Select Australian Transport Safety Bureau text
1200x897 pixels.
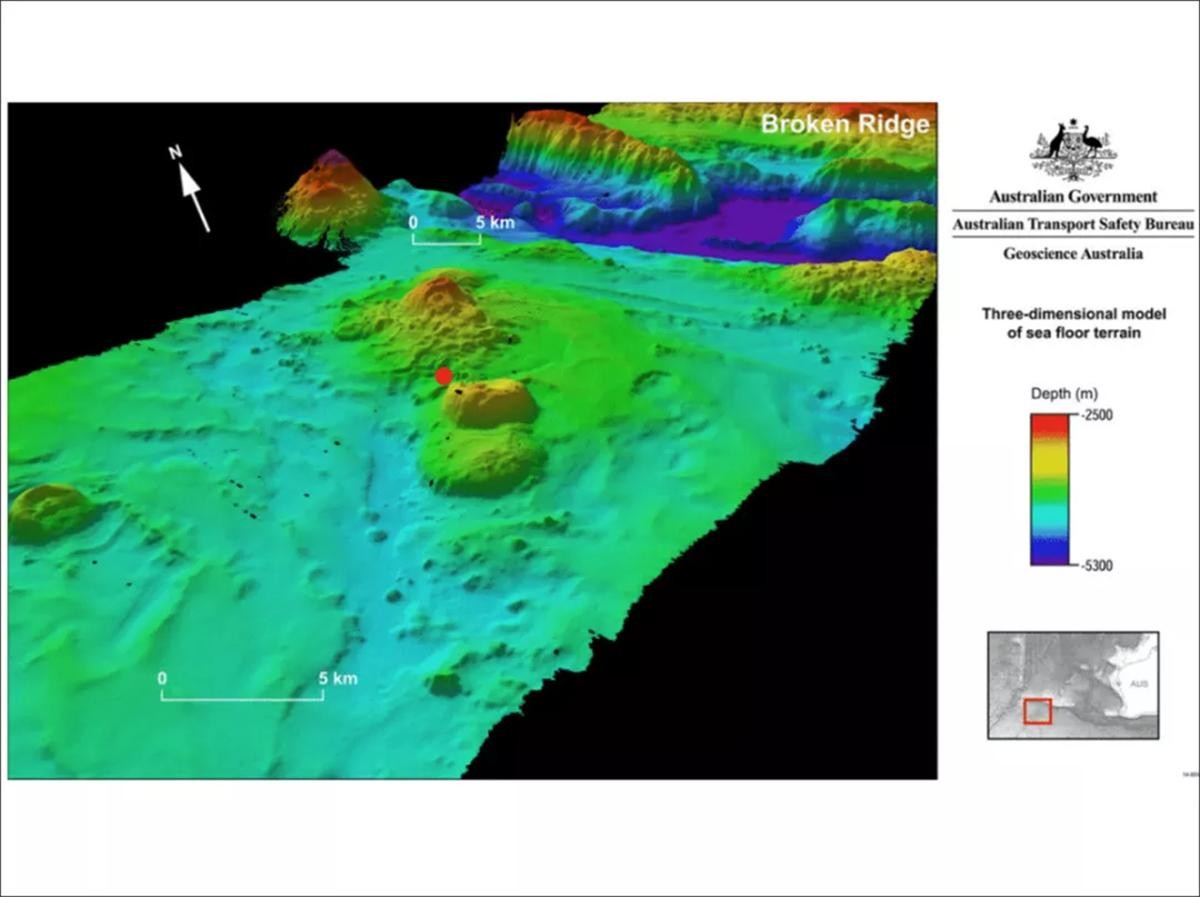click(1073, 226)
